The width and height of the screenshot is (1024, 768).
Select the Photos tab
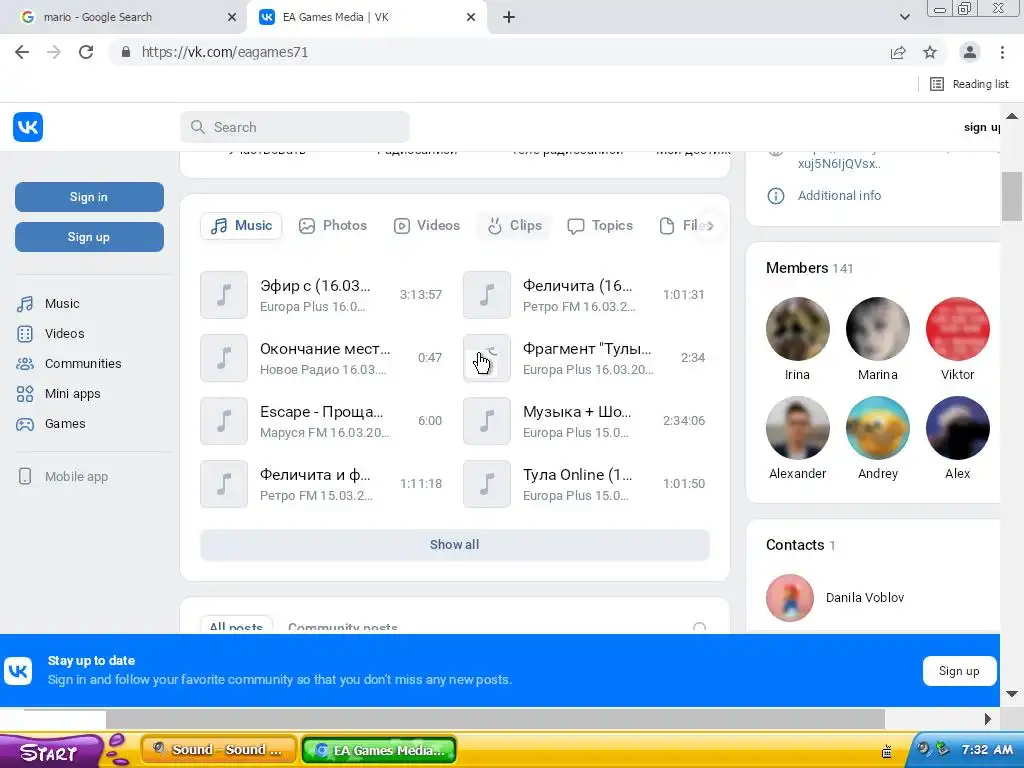(x=333, y=226)
